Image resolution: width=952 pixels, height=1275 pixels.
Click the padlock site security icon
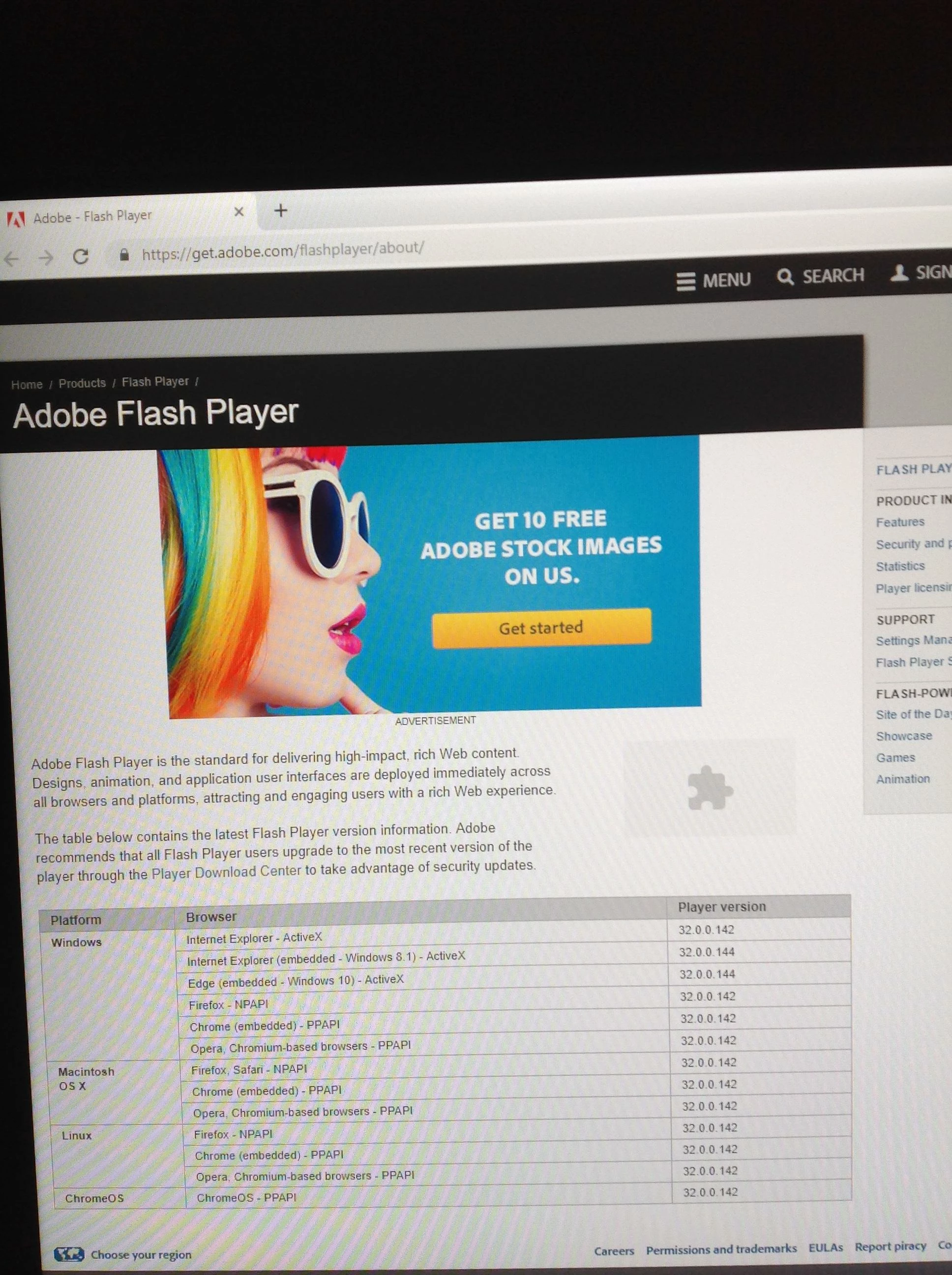pos(123,255)
